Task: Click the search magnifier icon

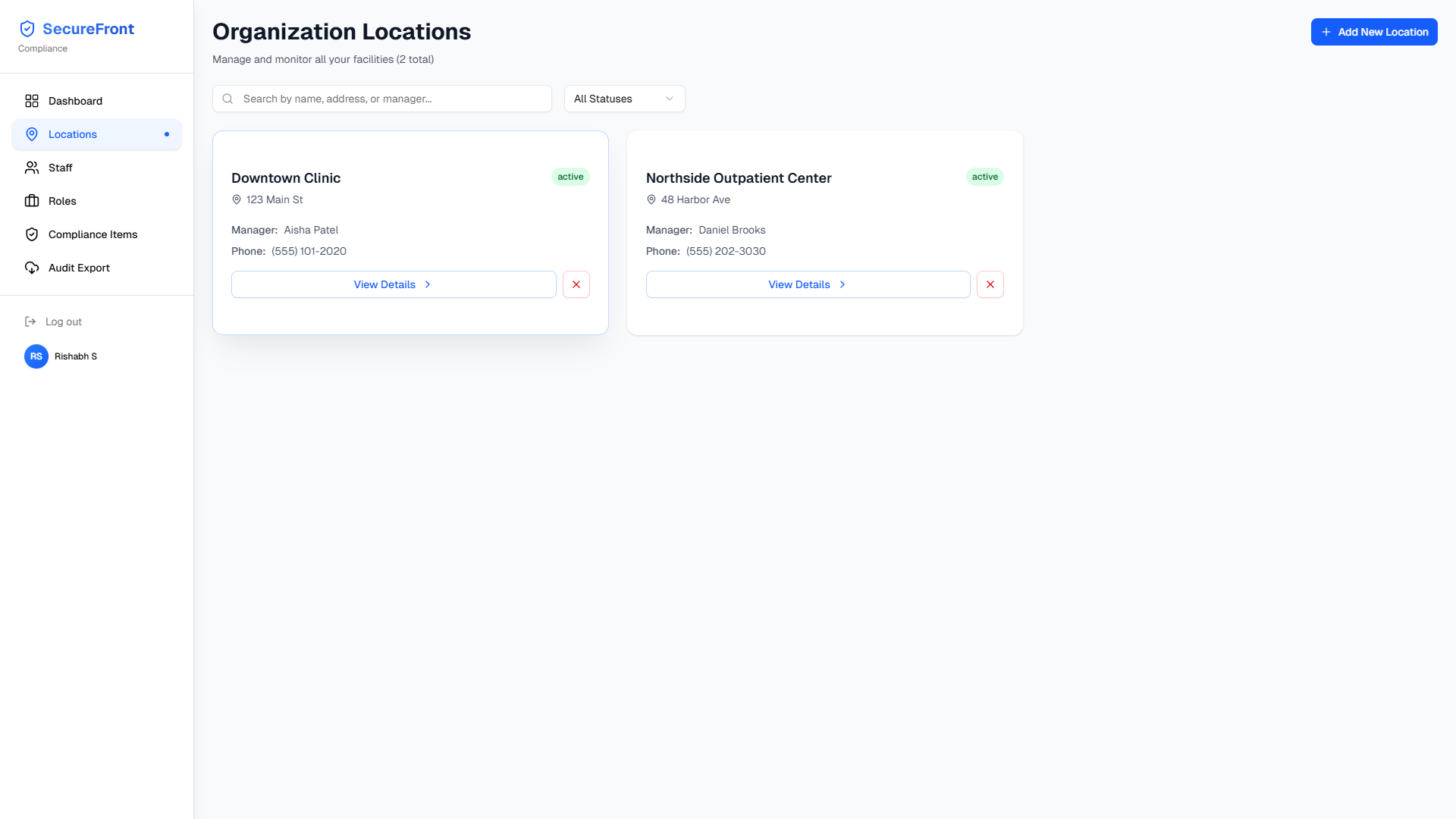Action: point(227,99)
